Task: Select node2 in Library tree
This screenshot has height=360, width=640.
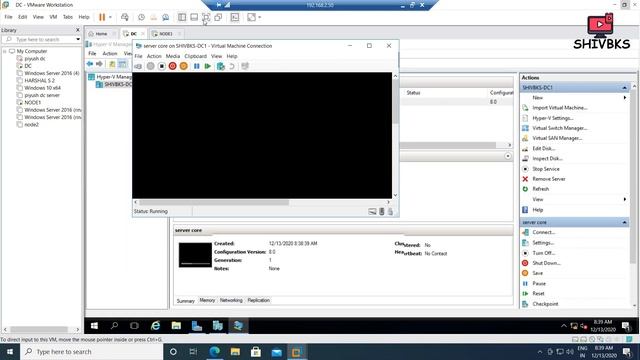Action: coord(31,124)
